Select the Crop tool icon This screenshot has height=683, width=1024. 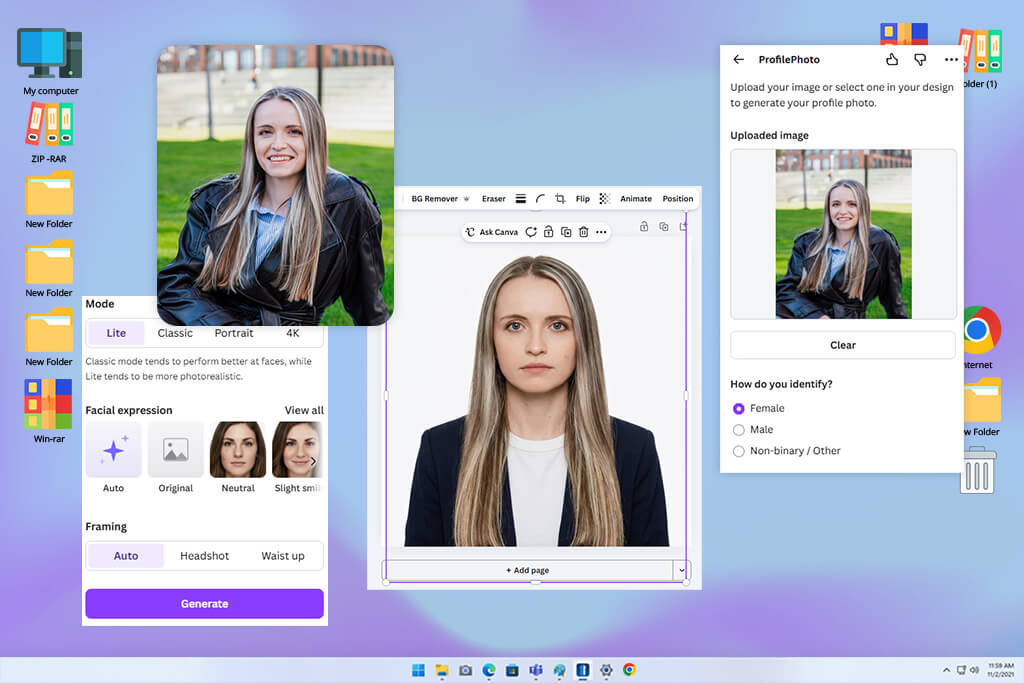560,199
